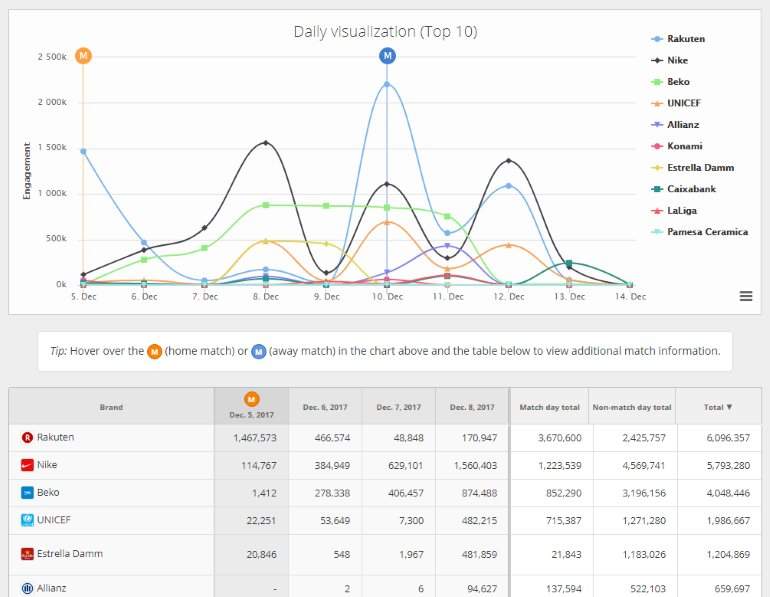The width and height of the screenshot is (770, 597).
Task: Click Caixabank data point on 13. Dec
Action: coord(569,264)
